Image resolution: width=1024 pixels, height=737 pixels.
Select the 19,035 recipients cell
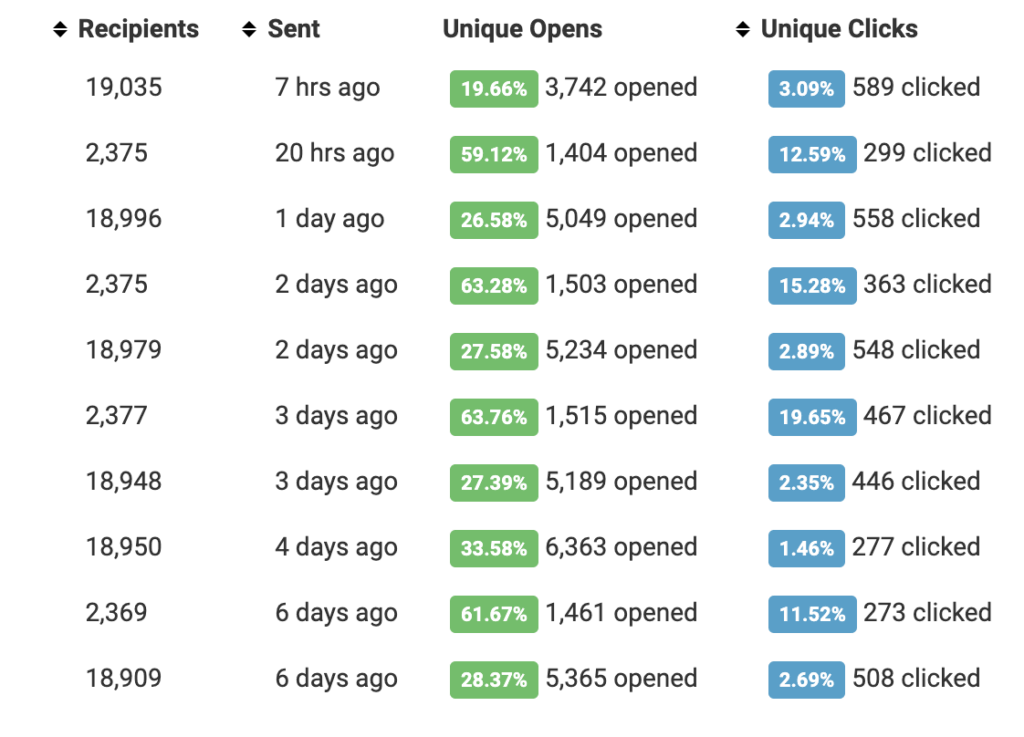[123, 88]
